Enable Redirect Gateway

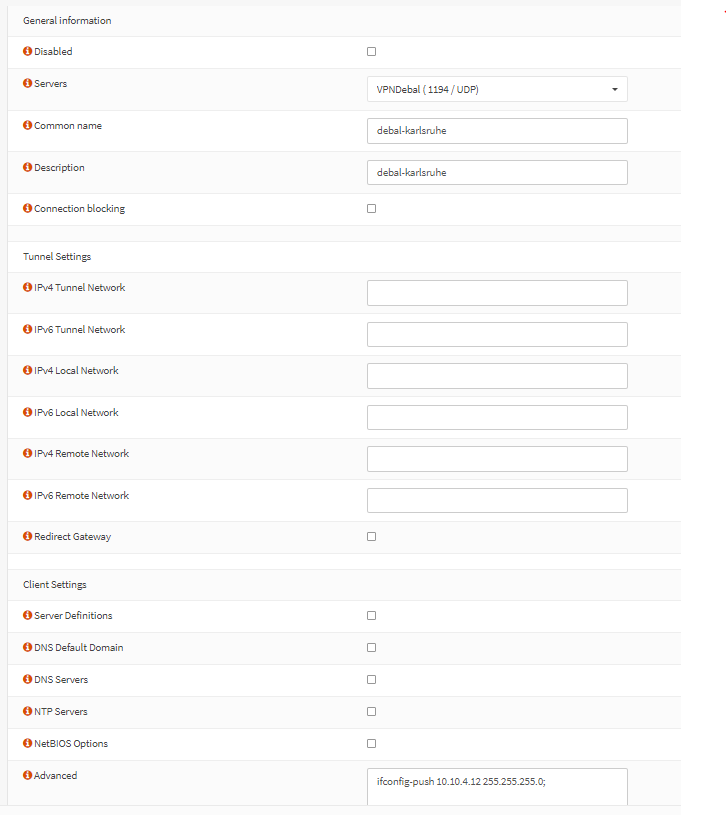point(371,536)
